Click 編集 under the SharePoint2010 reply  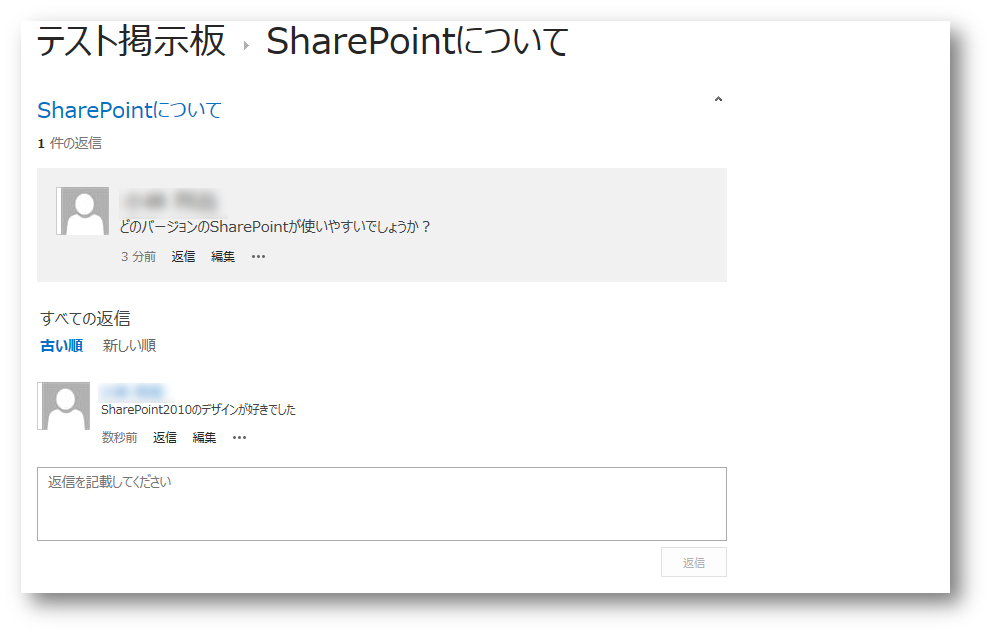204,438
